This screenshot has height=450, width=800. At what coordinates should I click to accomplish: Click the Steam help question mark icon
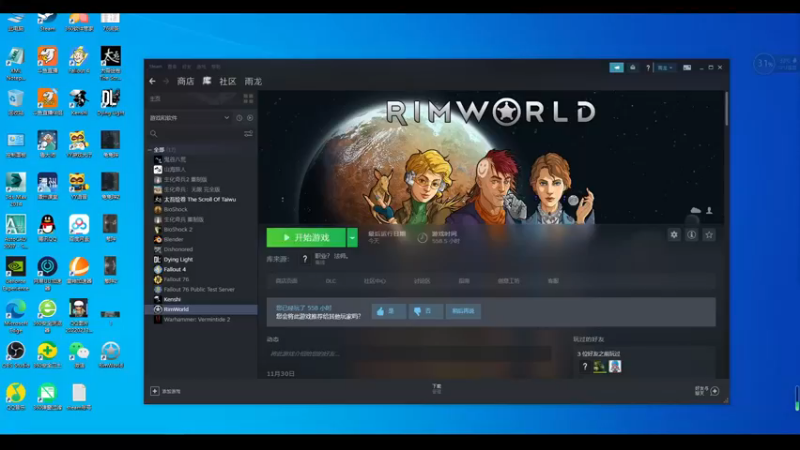click(648, 67)
